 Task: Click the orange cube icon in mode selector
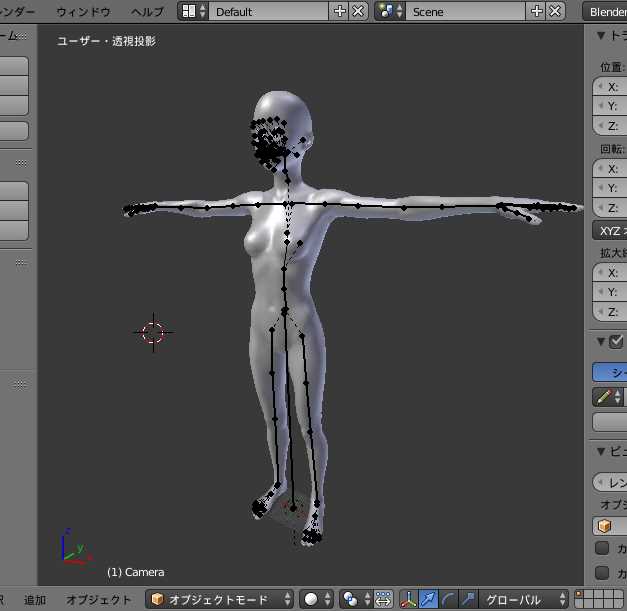(158, 599)
